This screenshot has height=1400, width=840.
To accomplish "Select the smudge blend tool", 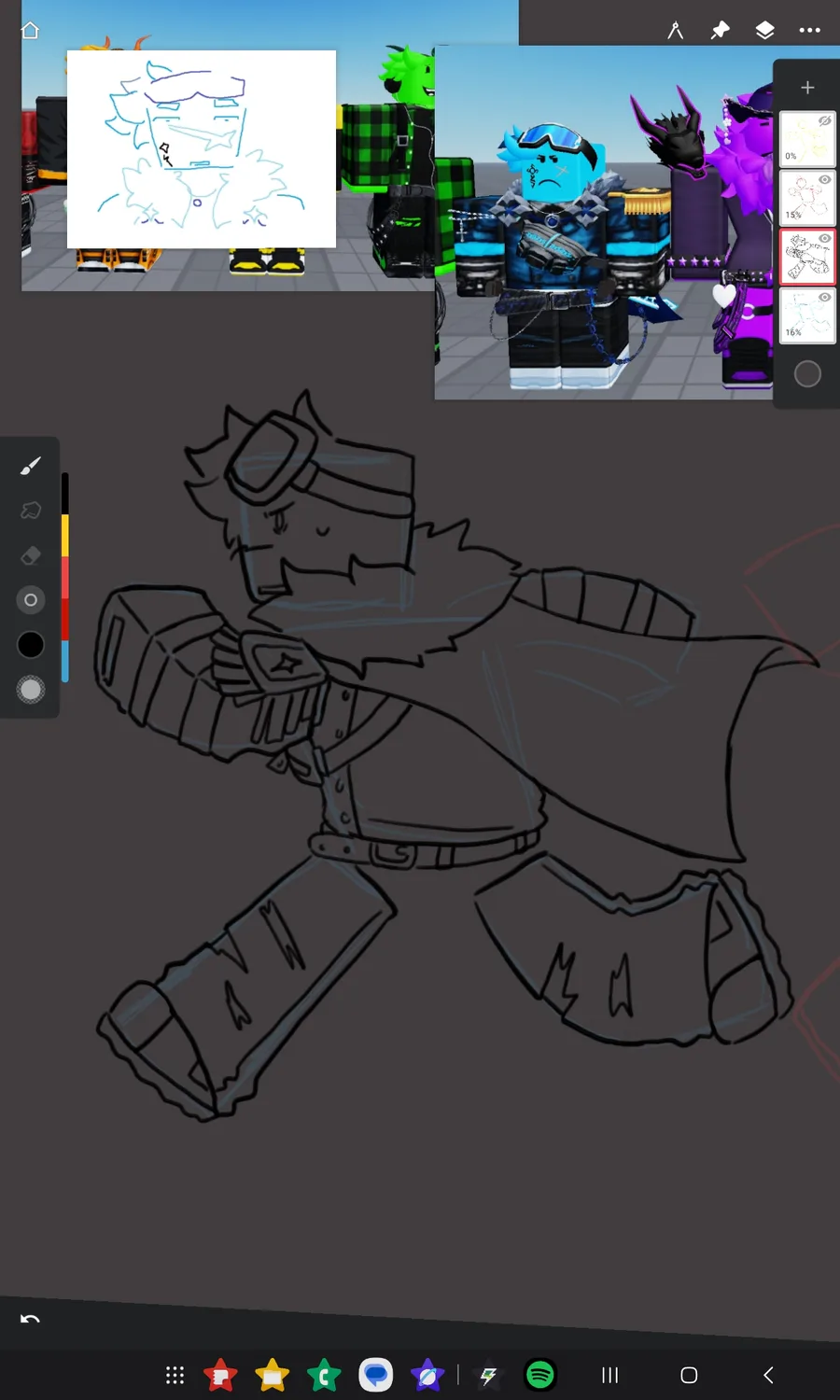I will point(31,510).
